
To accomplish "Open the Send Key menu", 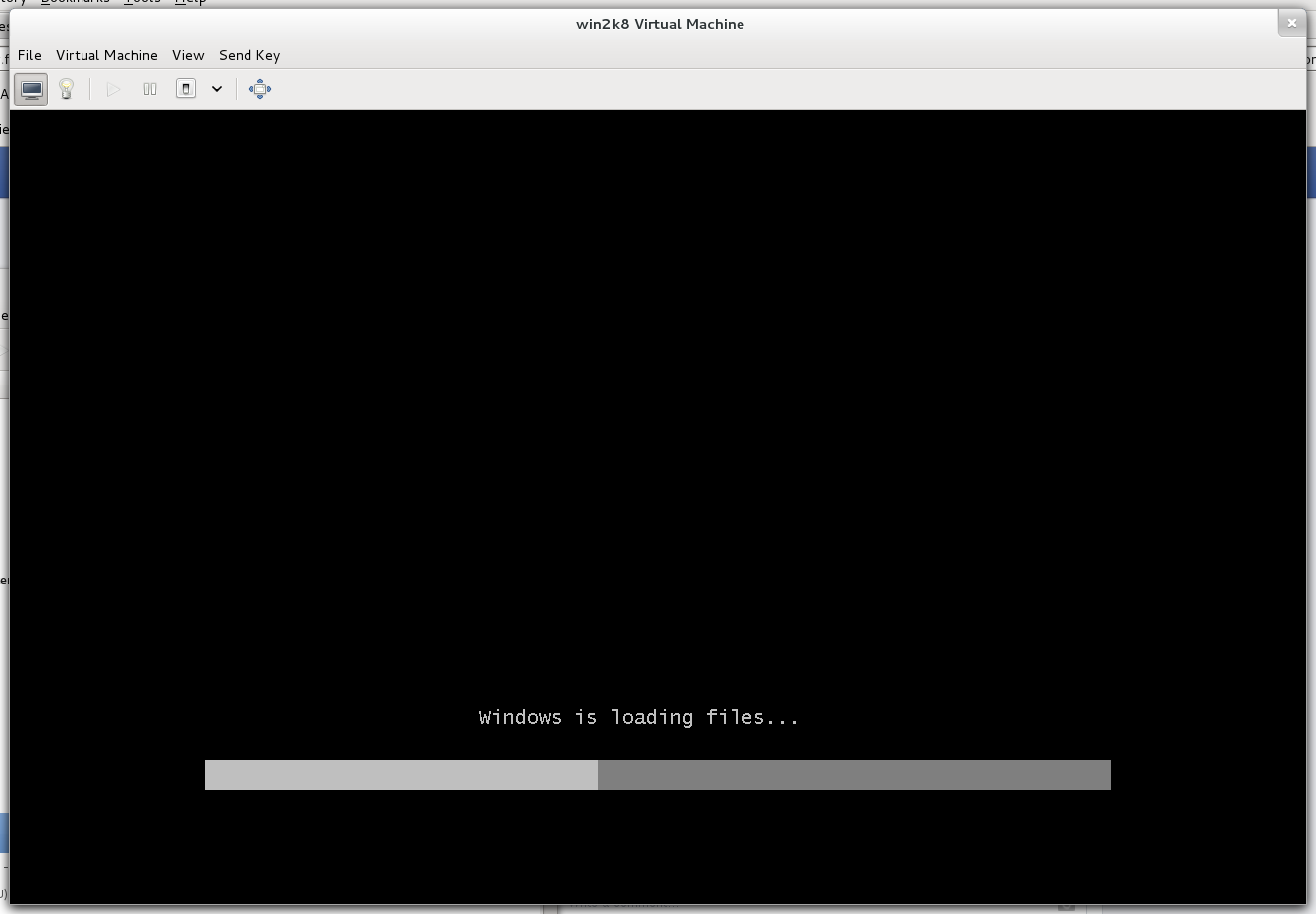I will [249, 55].
